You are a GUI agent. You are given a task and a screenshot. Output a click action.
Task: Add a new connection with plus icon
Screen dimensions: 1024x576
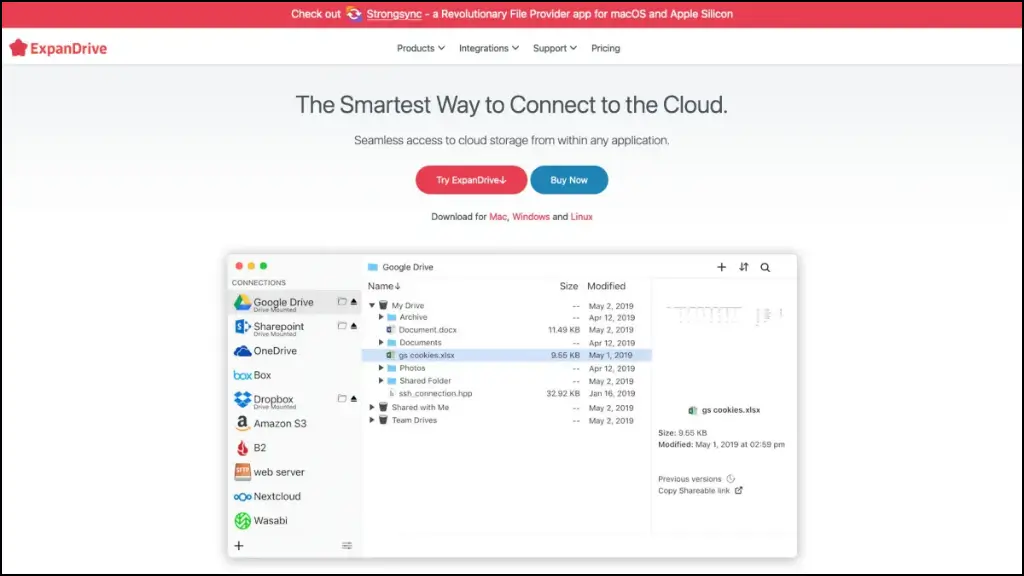tap(239, 545)
